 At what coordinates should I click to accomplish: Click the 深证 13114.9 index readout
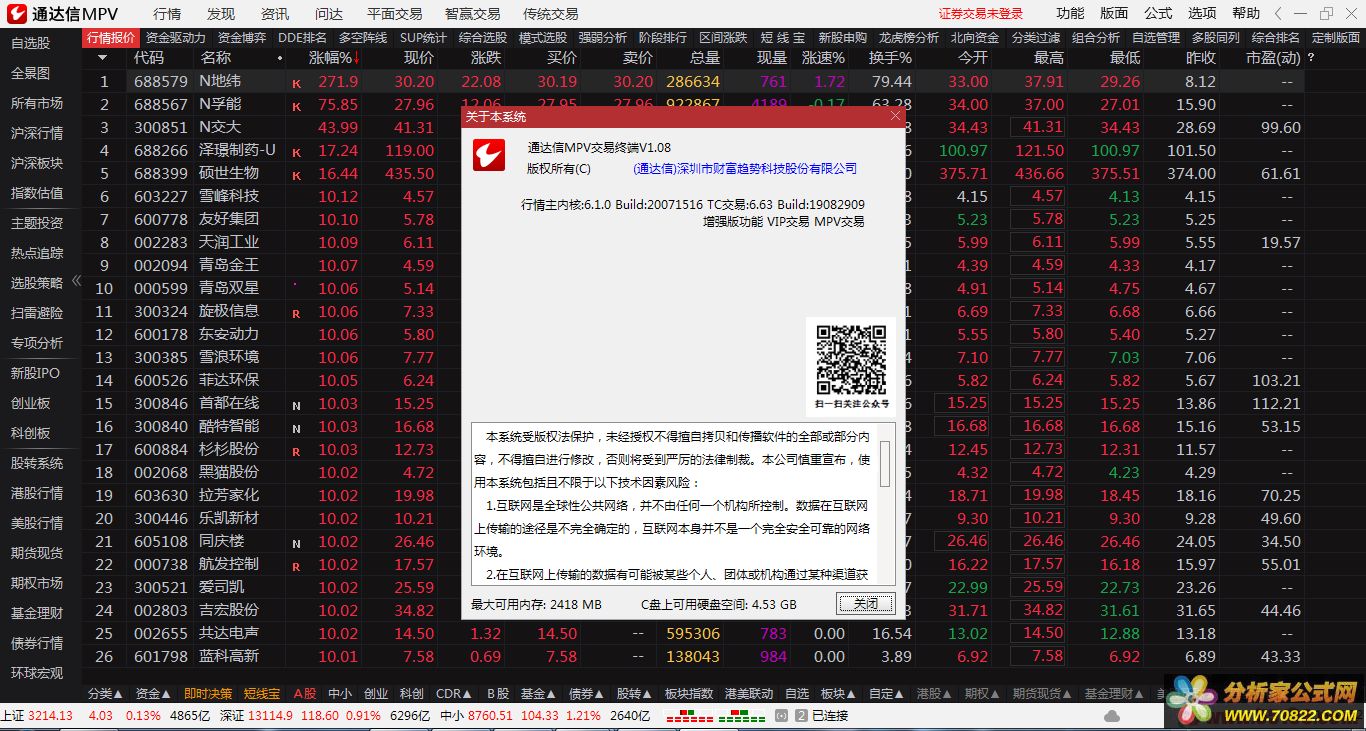point(257,716)
